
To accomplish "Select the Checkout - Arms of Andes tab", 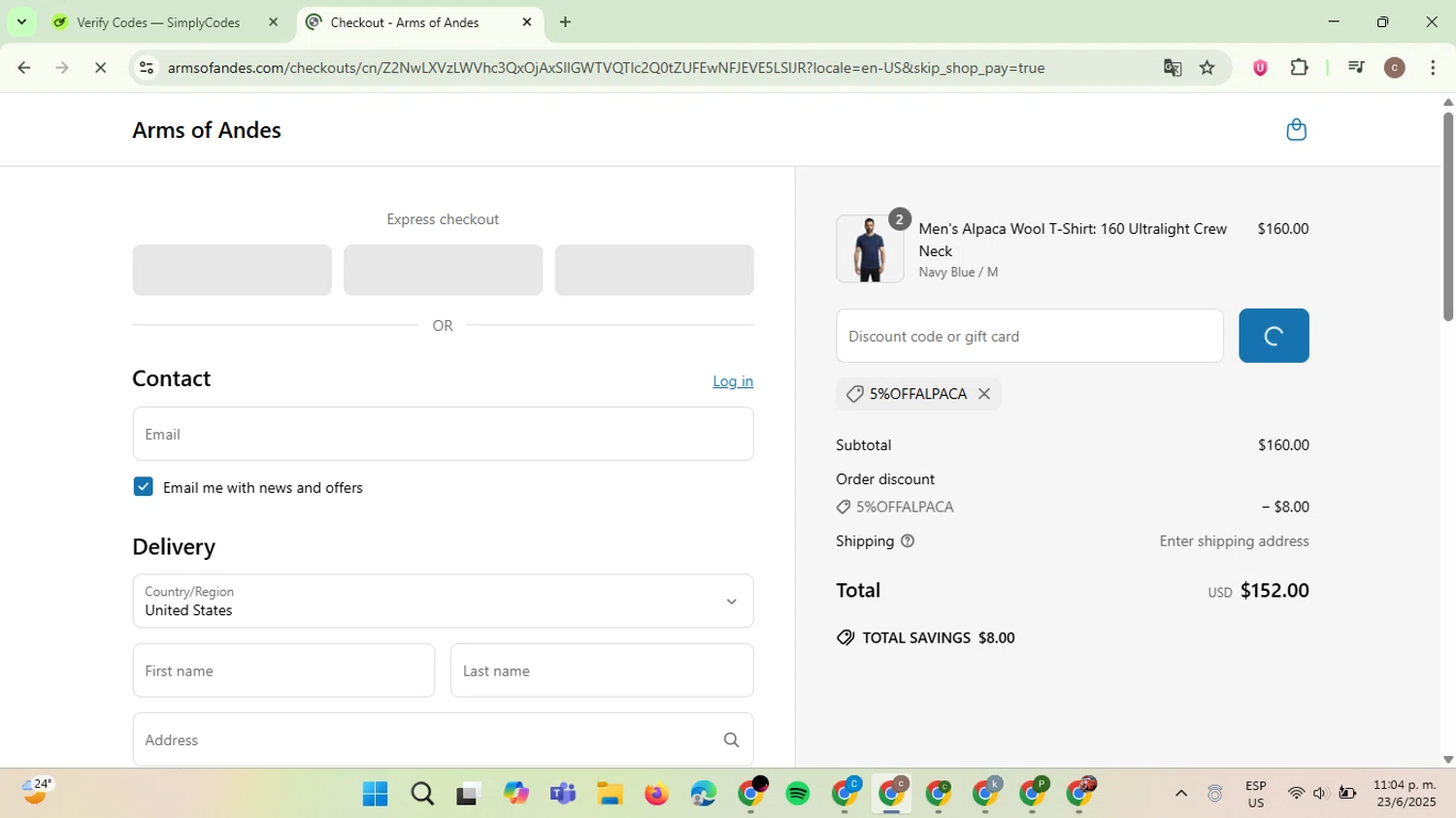I will click(405, 22).
